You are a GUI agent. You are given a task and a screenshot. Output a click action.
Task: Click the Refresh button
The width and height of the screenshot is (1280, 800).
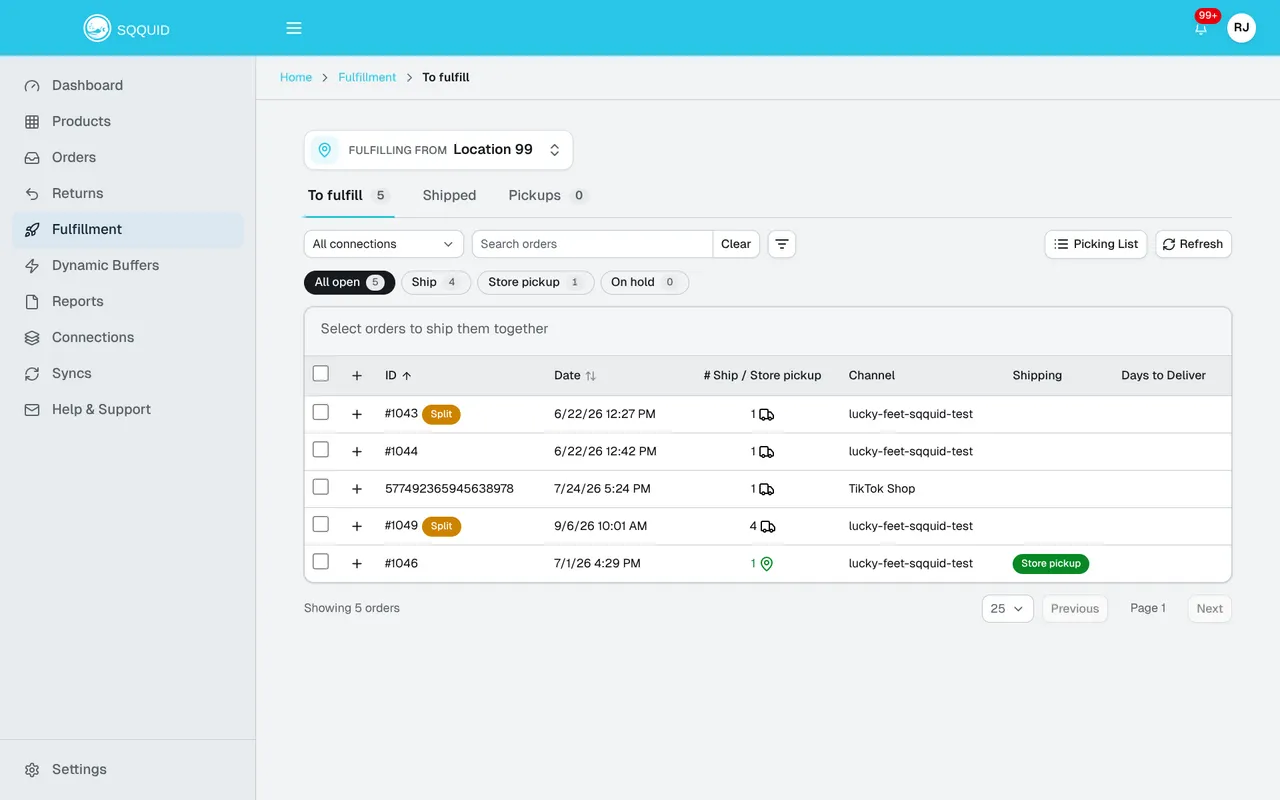(1193, 244)
